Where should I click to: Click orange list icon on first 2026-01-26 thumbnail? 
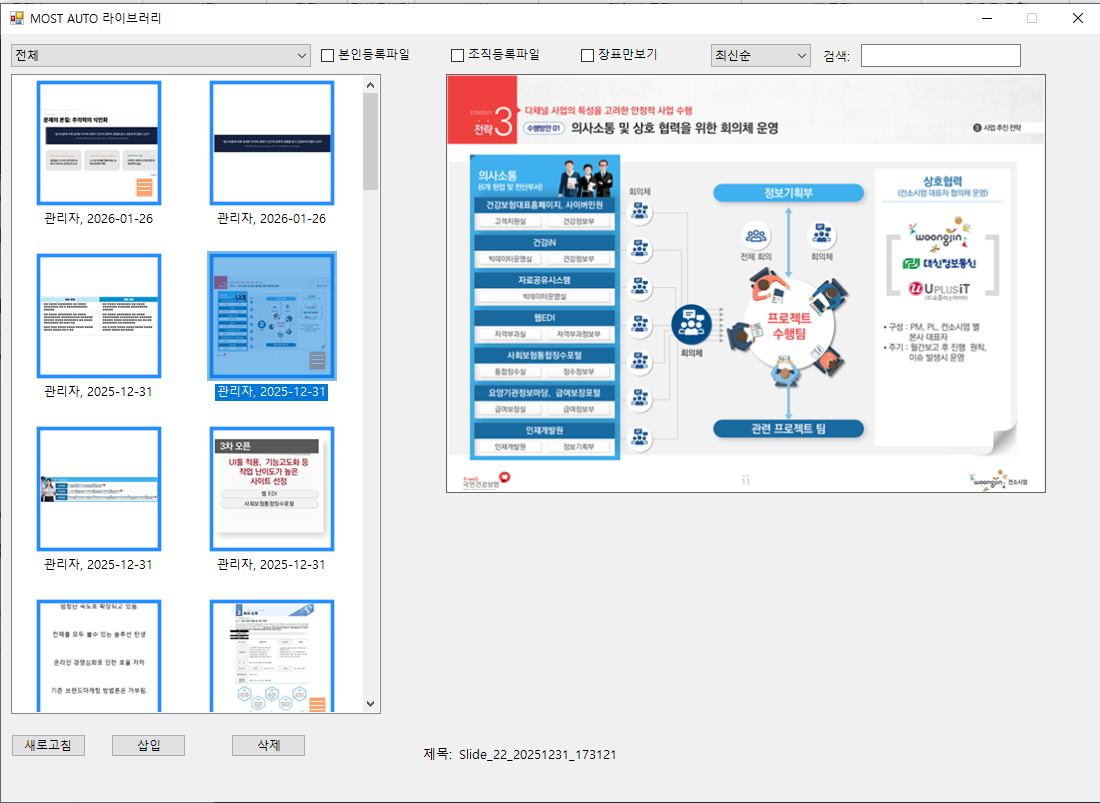[x=144, y=188]
